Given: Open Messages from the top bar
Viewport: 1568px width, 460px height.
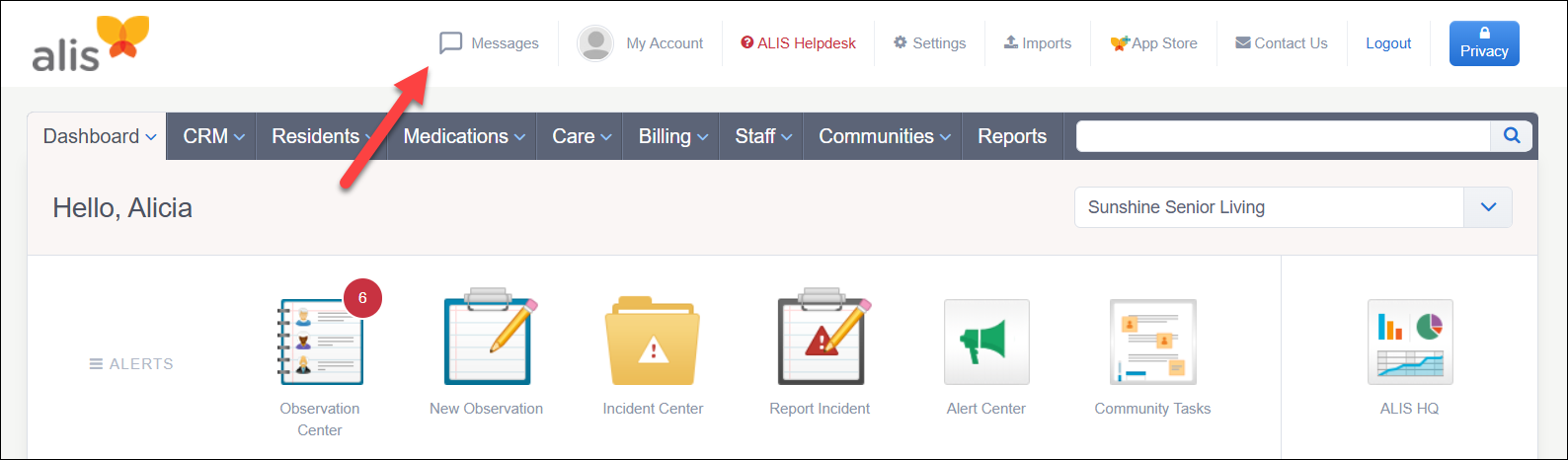Looking at the screenshot, I should (x=489, y=43).
